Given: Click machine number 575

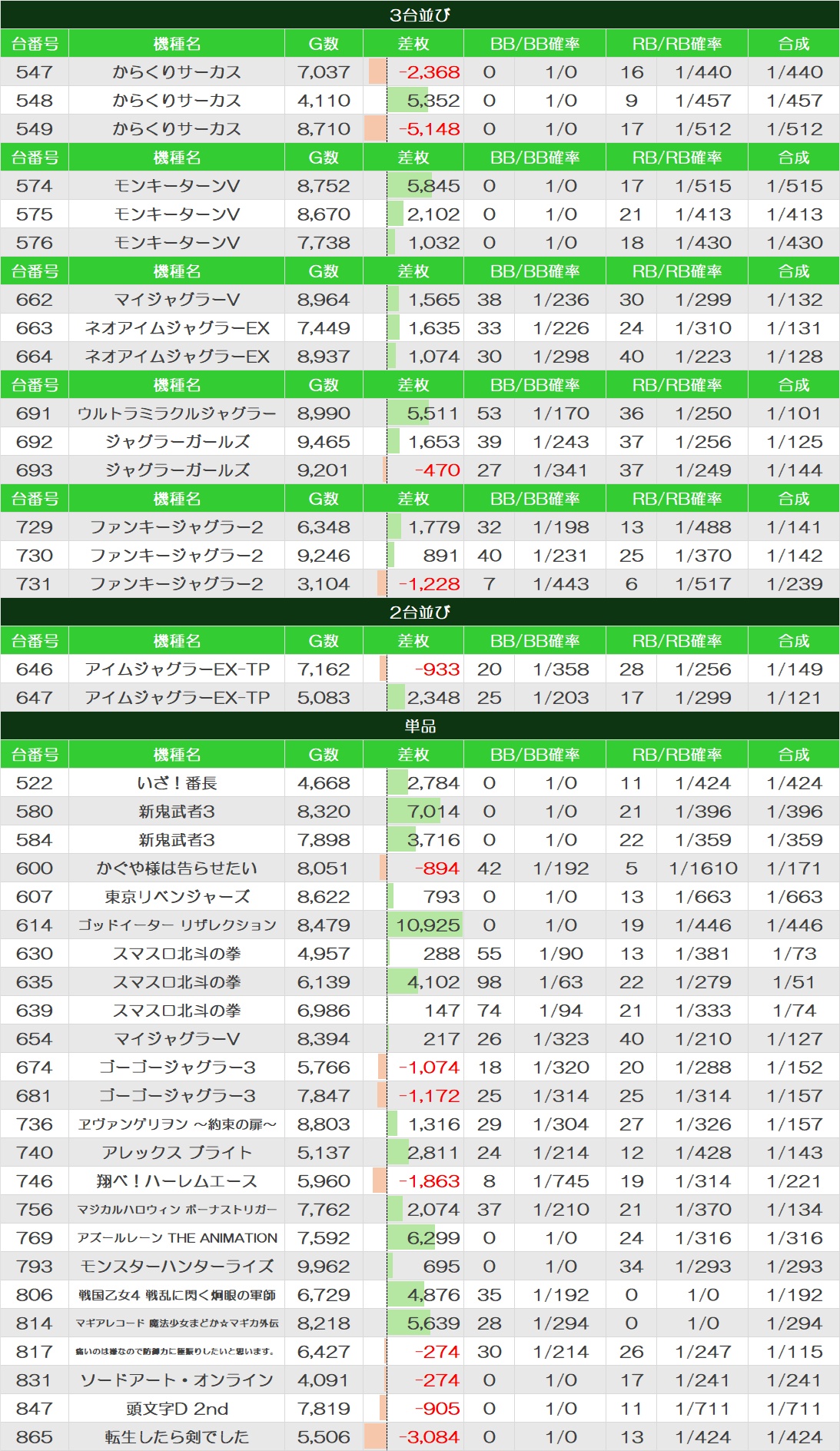Looking at the screenshot, I should click(x=35, y=214).
